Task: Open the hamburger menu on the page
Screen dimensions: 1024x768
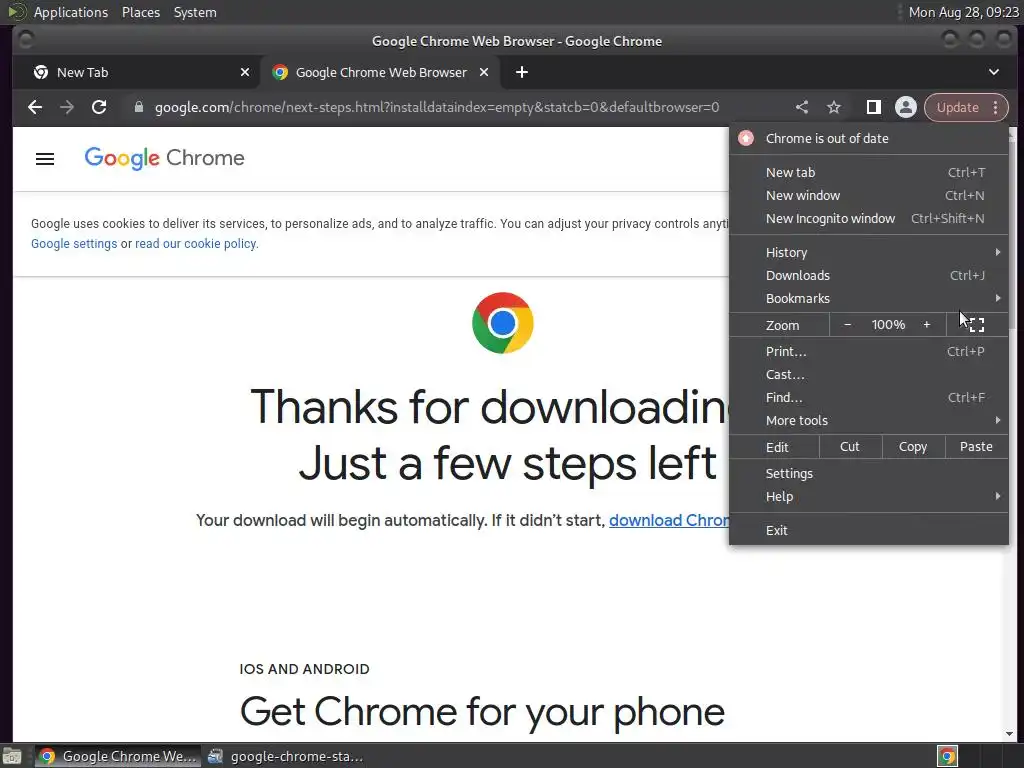Action: (45, 159)
